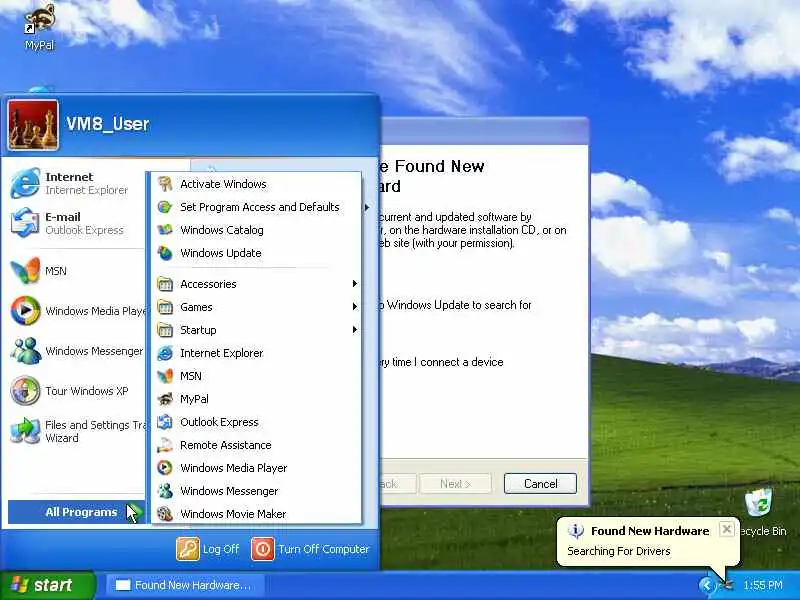The height and width of the screenshot is (600, 800).
Task: Launch MSN butterfly icon in left pane
Action: (25, 271)
